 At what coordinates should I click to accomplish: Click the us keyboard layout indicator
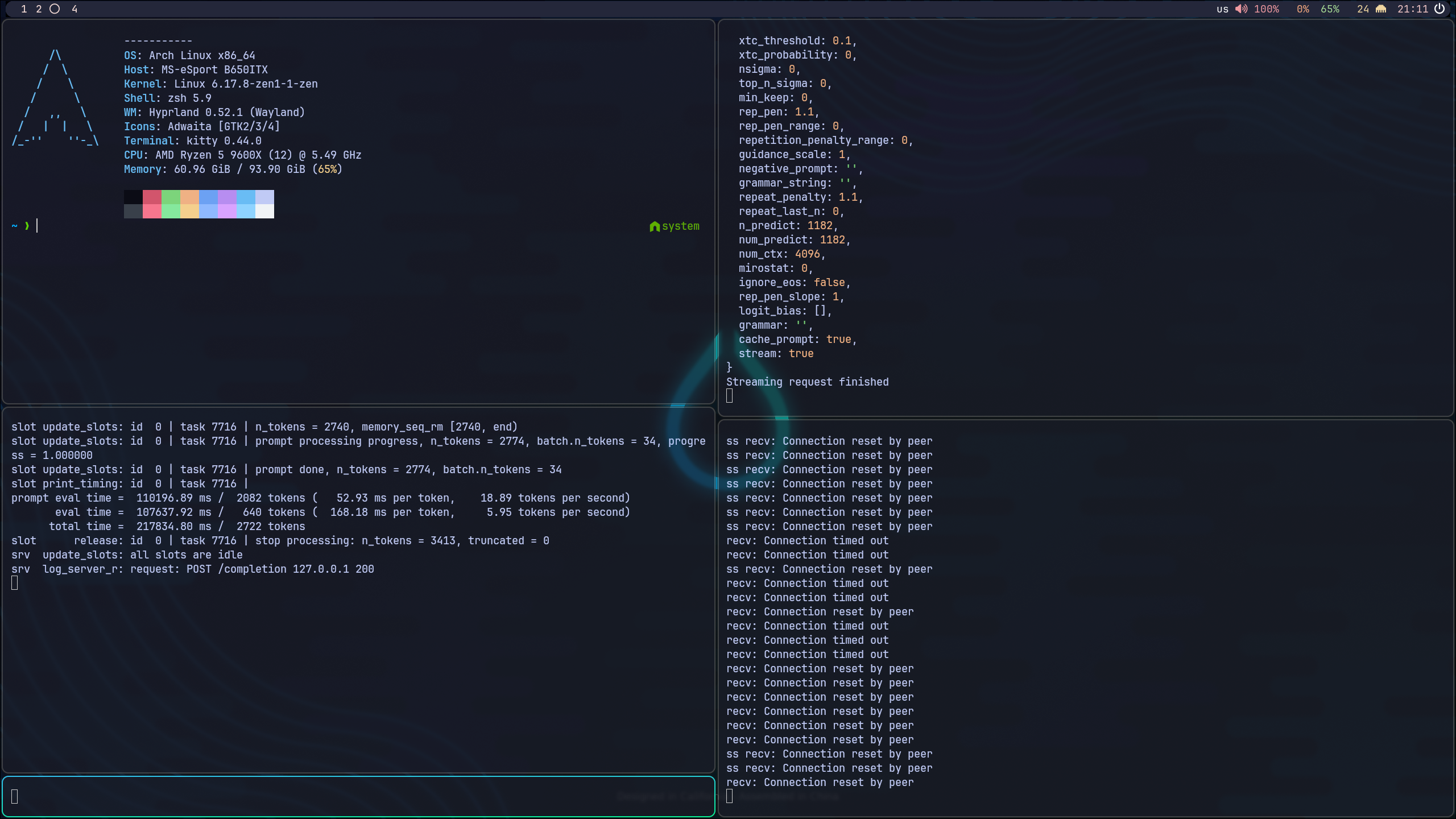(x=1222, y=9)
